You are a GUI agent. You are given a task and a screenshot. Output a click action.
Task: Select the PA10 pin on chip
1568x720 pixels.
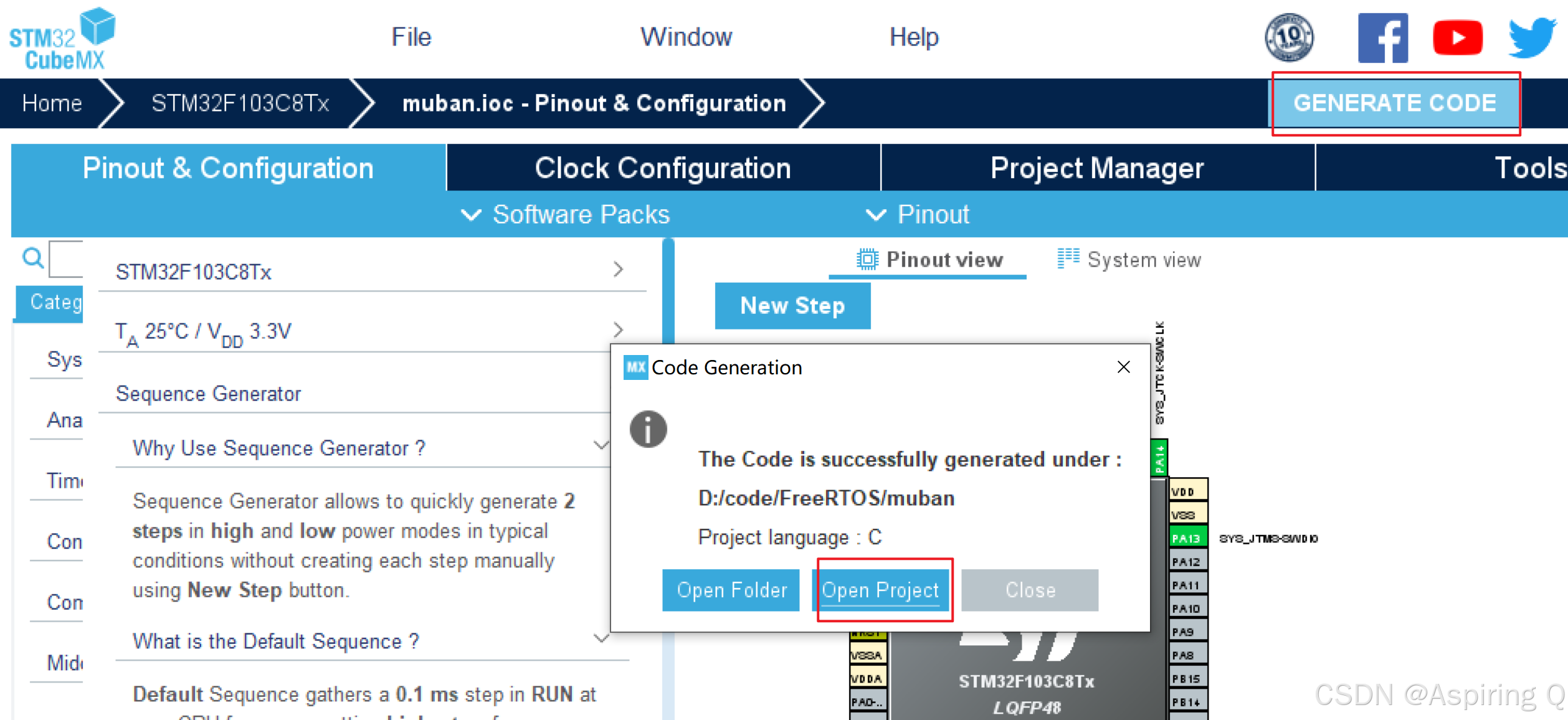coord(1188,608)
